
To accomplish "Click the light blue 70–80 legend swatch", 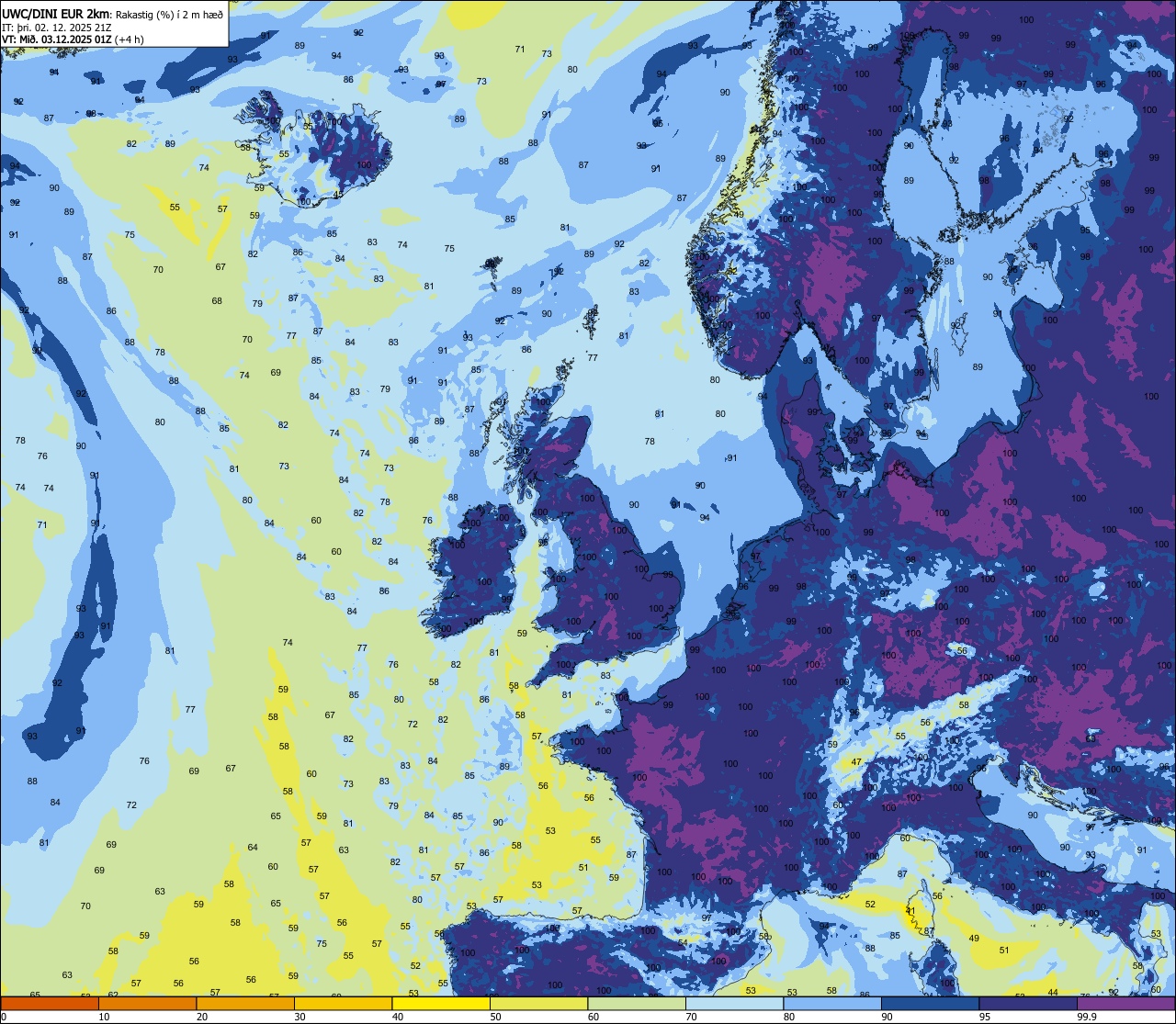I will tap(734, 1003).
